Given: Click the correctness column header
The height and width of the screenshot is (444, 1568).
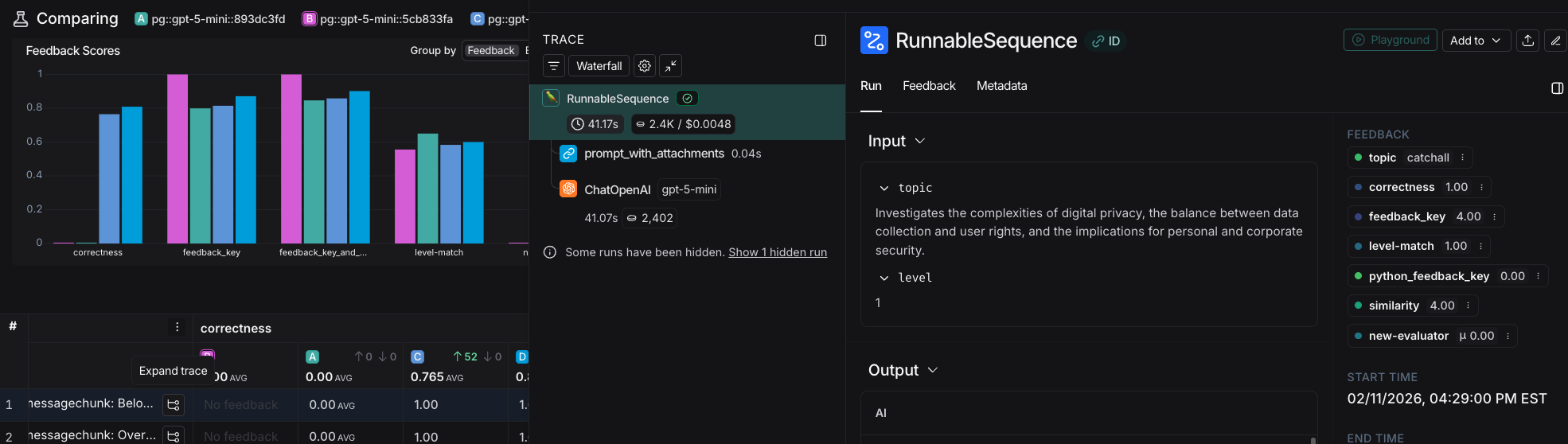Looking at the screenshot, I should tap(236, 328).
